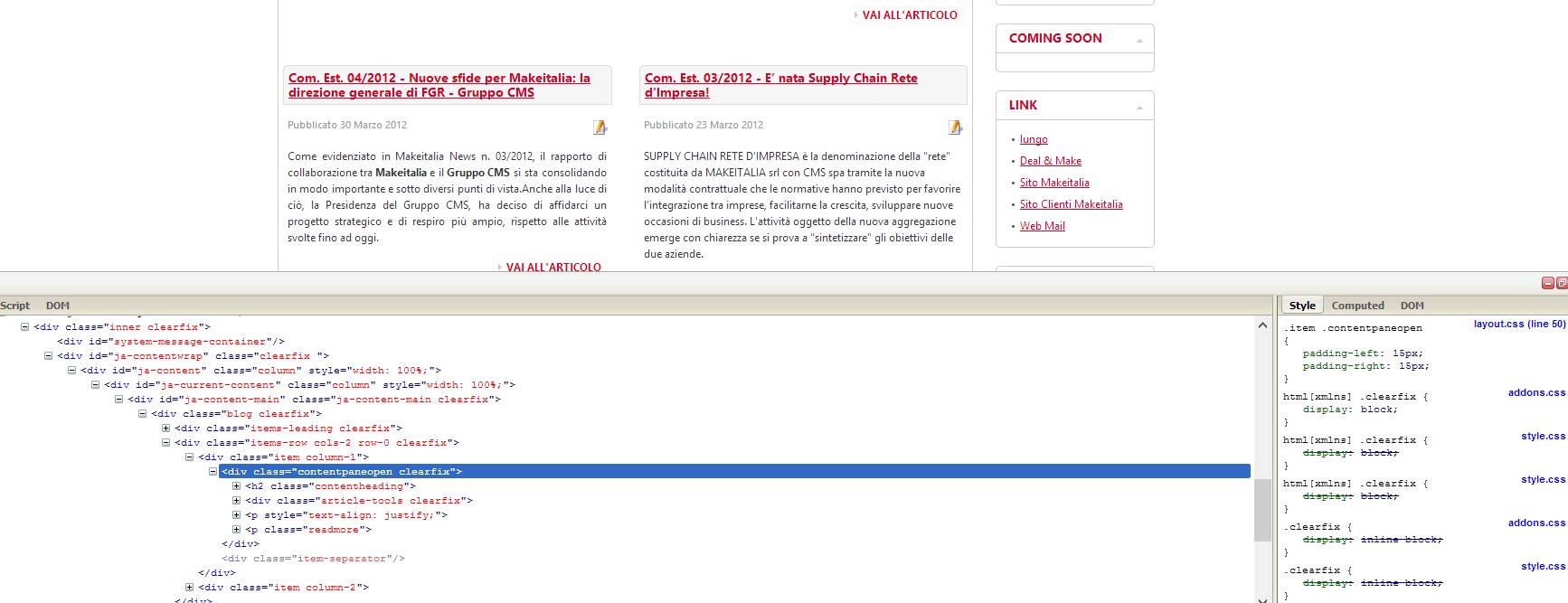
Task: Open the Deal & Make link
Action: (x=1051, y=161)
